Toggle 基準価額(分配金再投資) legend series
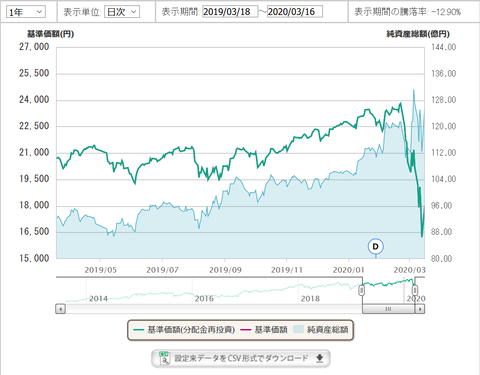Screen dimensions: 480x375 [x=184, y=330]
